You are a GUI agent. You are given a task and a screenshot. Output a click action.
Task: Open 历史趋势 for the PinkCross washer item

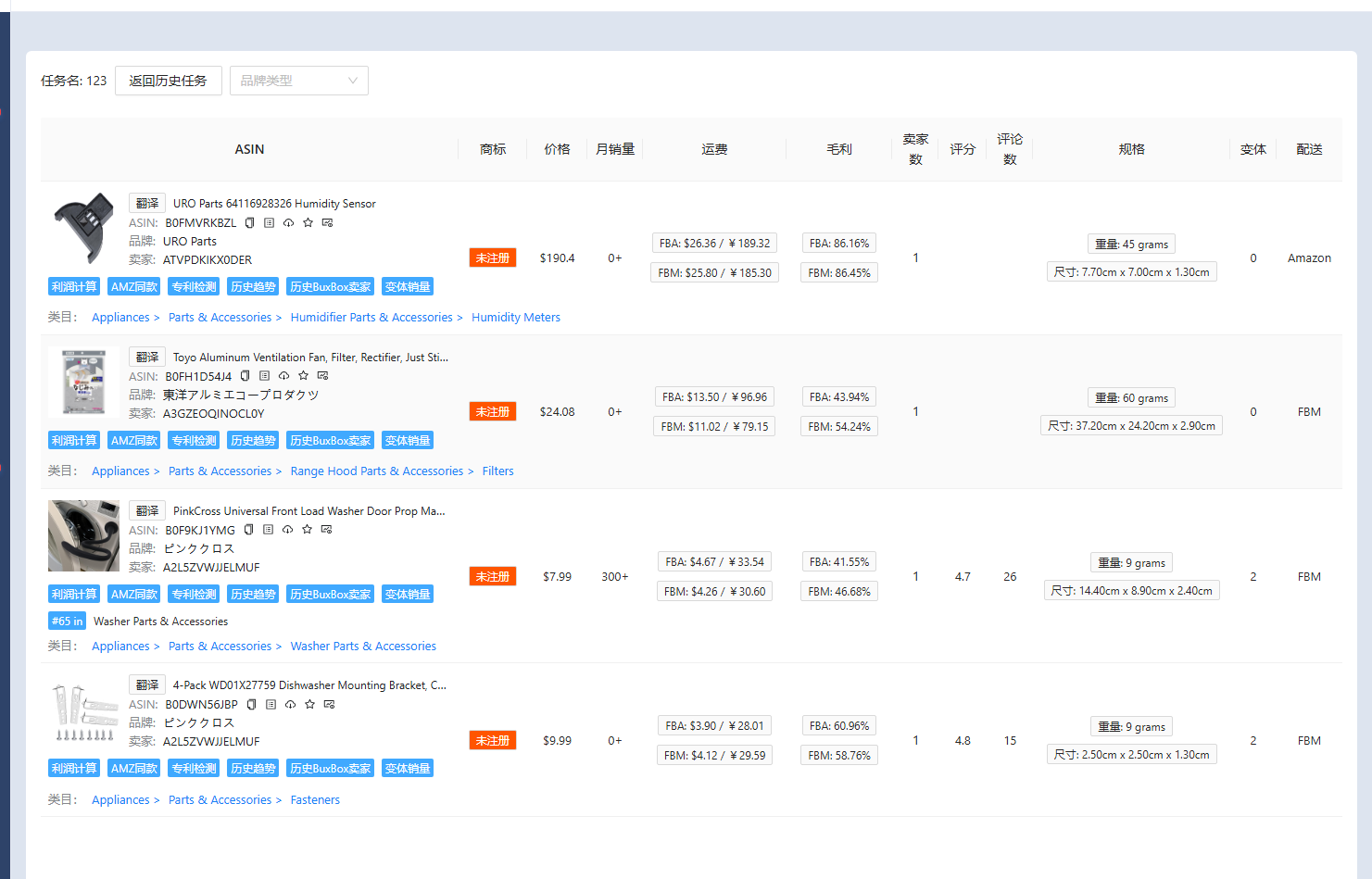[x=253, y=595]
